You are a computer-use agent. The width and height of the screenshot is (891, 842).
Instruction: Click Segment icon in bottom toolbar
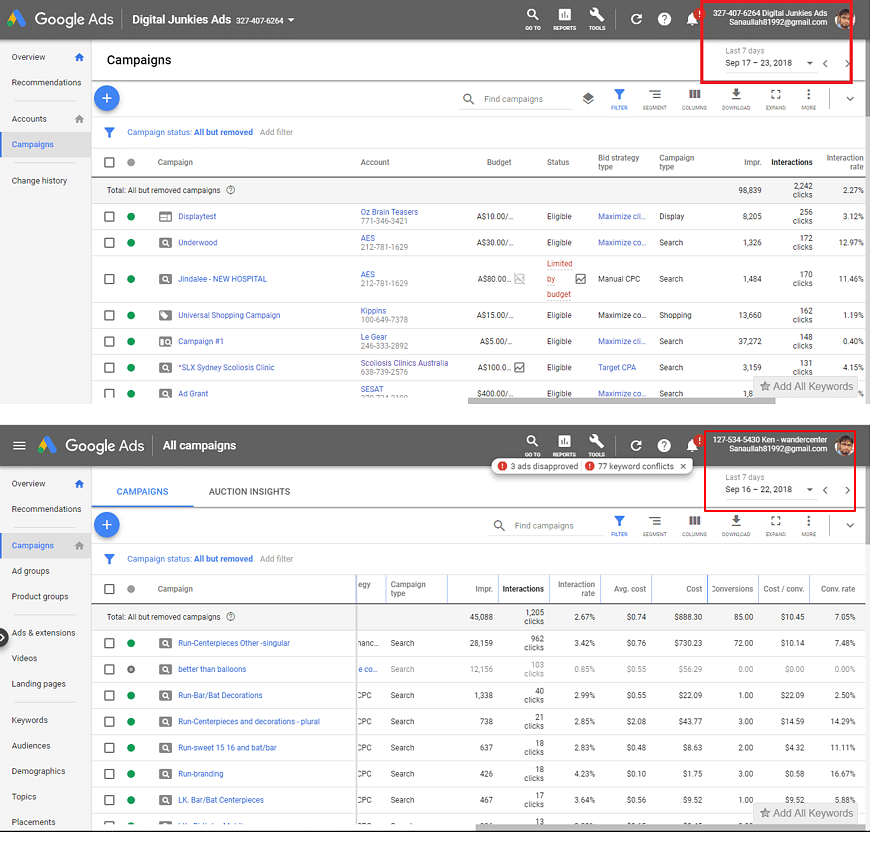(x=655, y=526)
